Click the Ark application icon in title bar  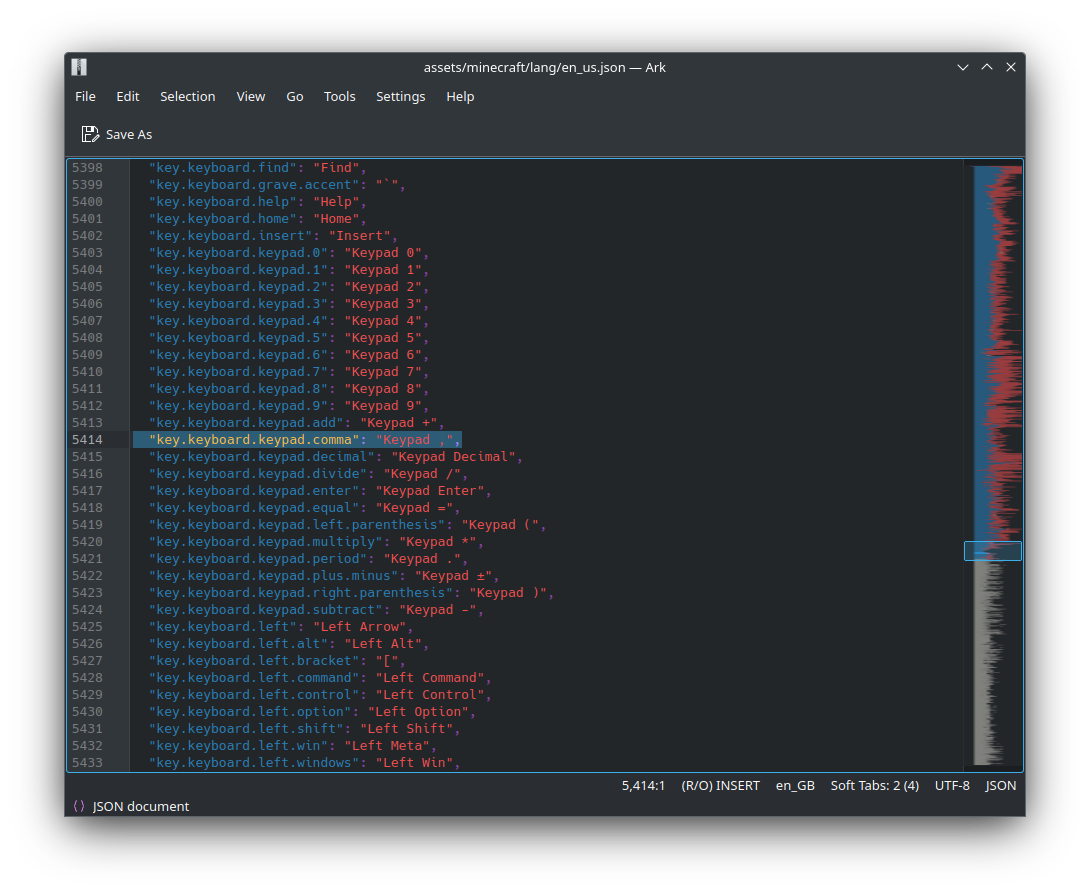pyautogui.click(x=79, y=67)
